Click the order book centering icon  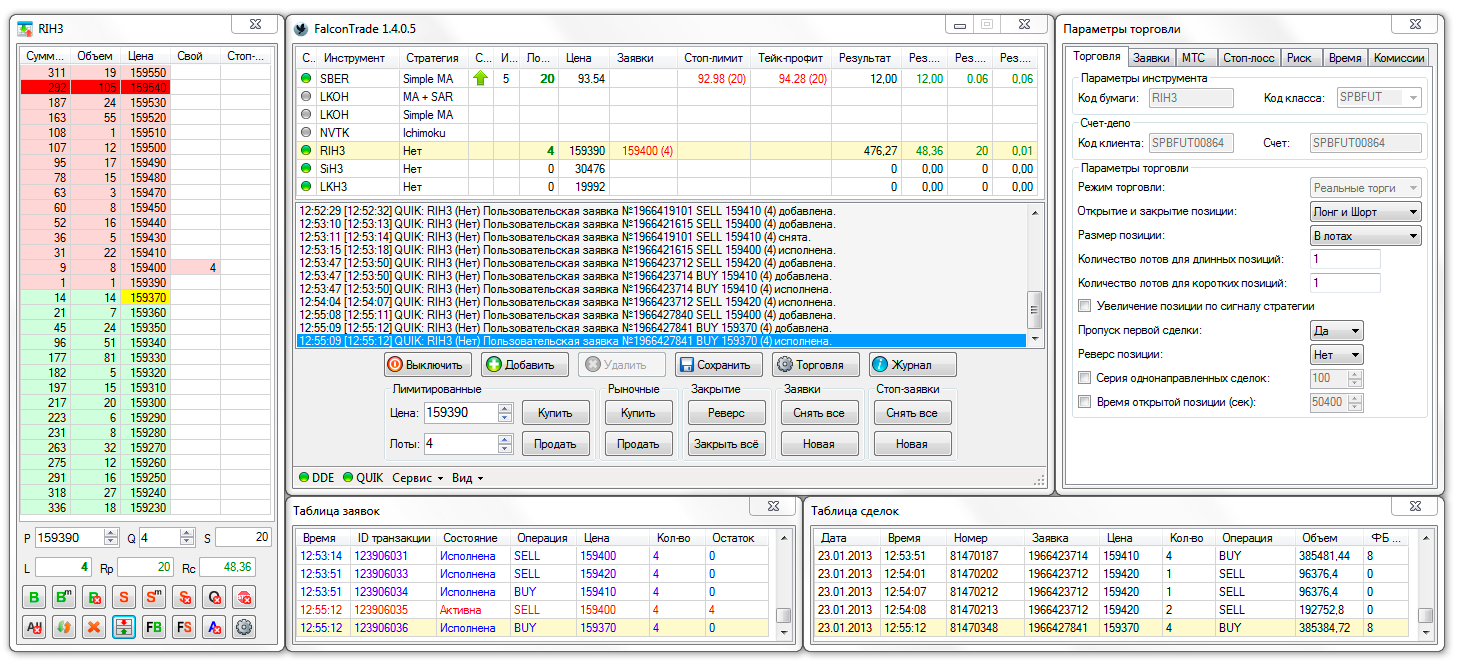[124, 628]
